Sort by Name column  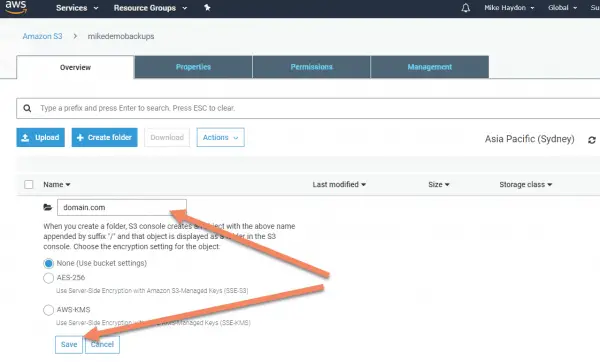click(57, 184)
